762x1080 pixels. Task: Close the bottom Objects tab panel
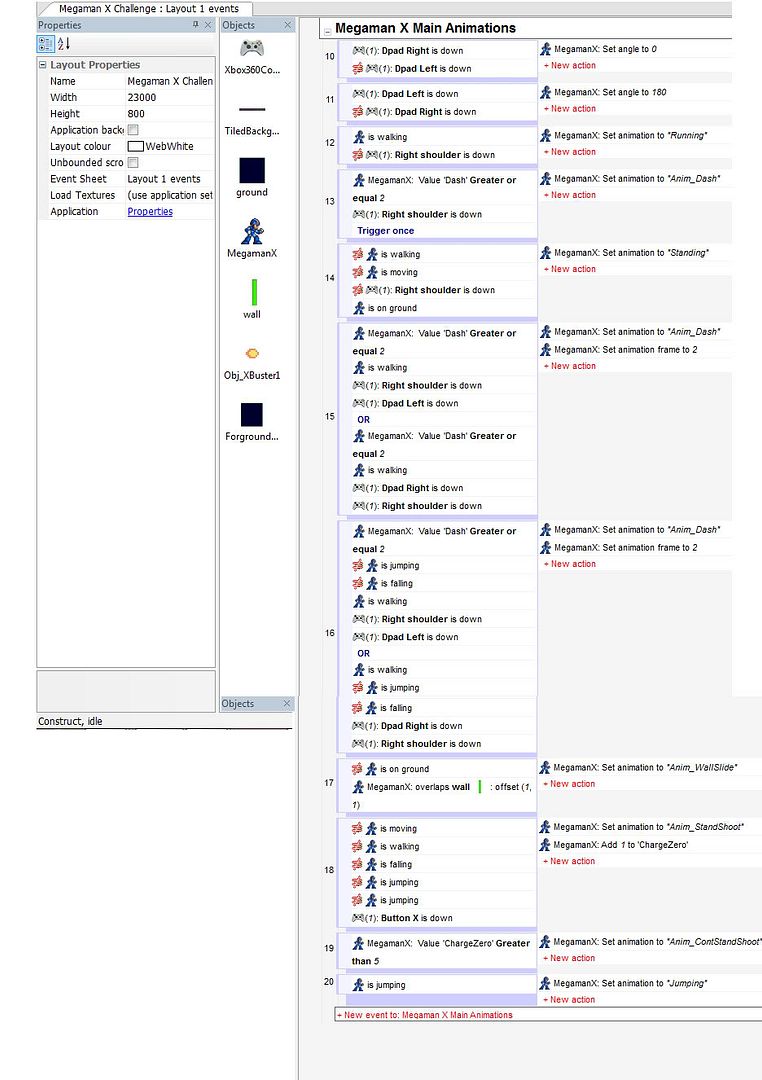(x=287, y=703)
